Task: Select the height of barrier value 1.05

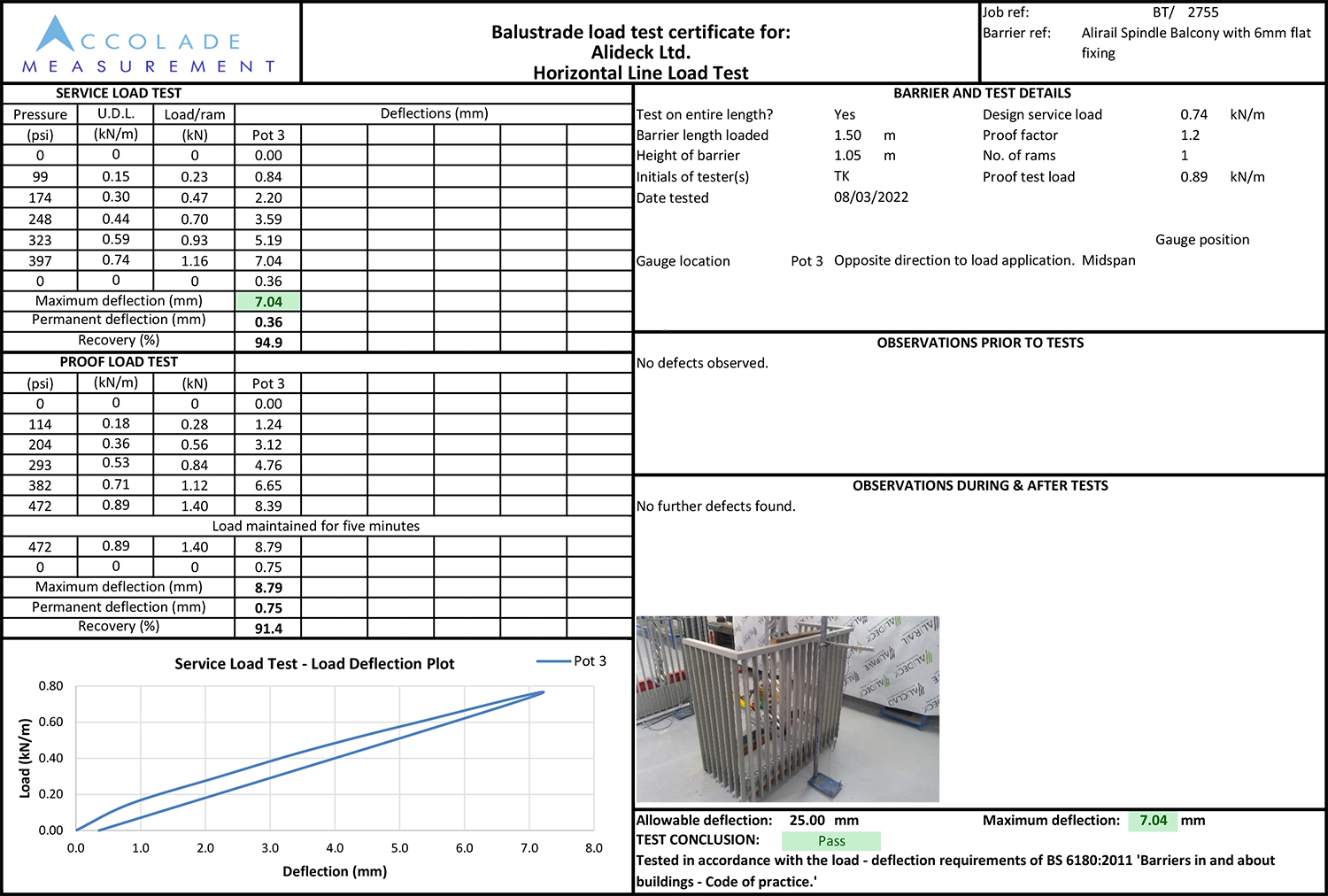Action: pyautogui.click(x=847, y=156)
